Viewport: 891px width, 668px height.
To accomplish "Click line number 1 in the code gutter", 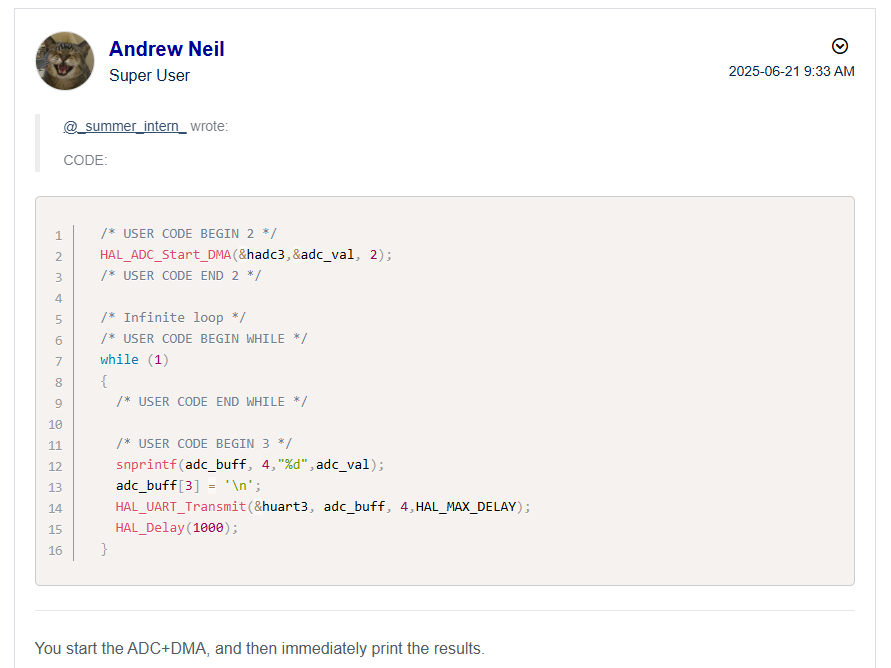I will 58,235.
